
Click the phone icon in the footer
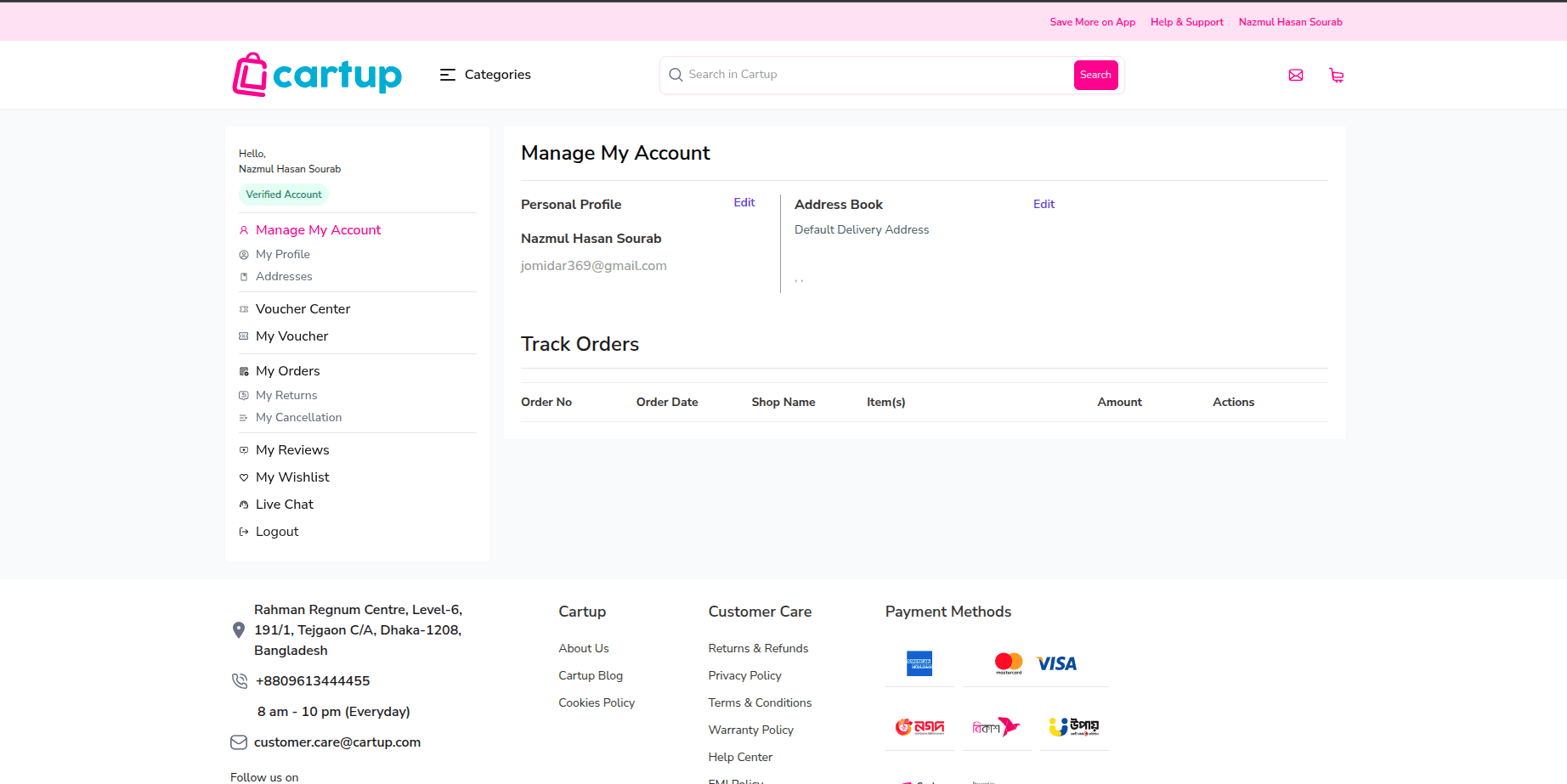tap(239, 680)
